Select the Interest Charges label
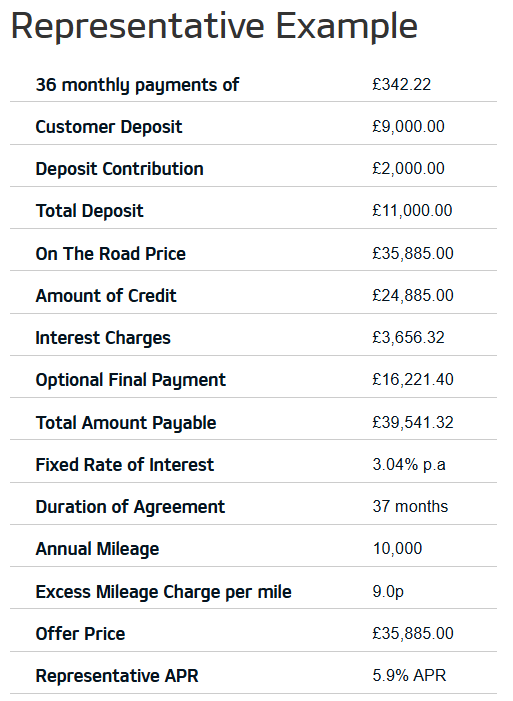 pyautogui.click(x=103, y=338)
